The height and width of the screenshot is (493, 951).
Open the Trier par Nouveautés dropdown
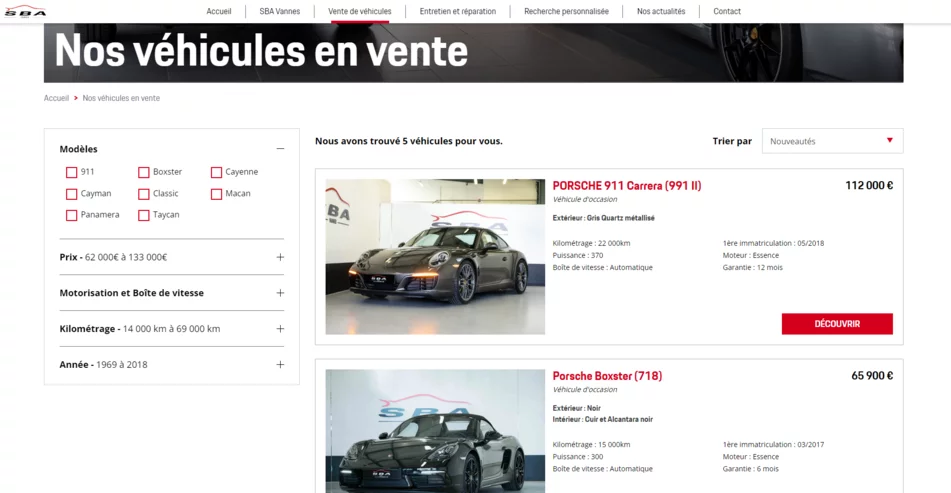832,141
